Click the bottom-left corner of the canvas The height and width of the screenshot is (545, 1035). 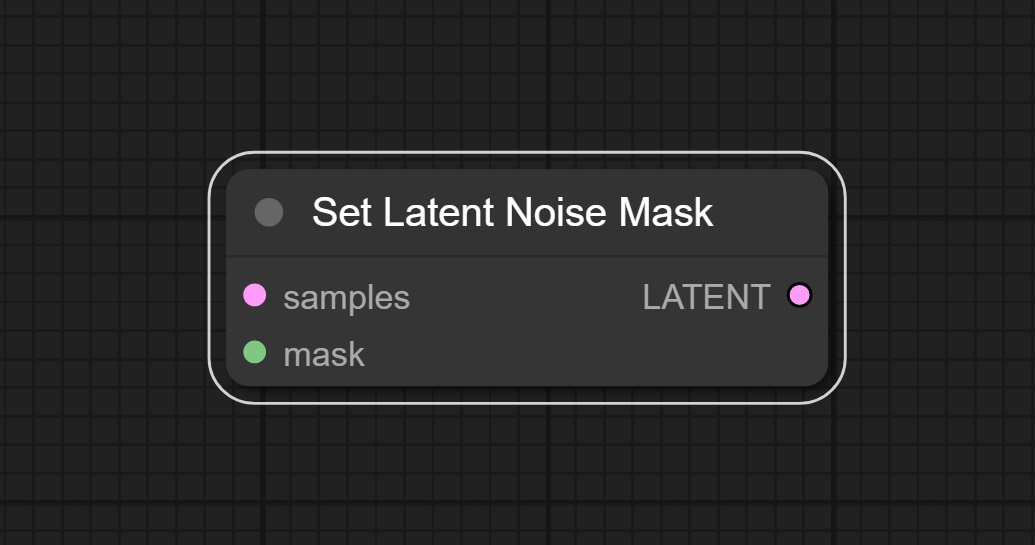pos(5,539)
